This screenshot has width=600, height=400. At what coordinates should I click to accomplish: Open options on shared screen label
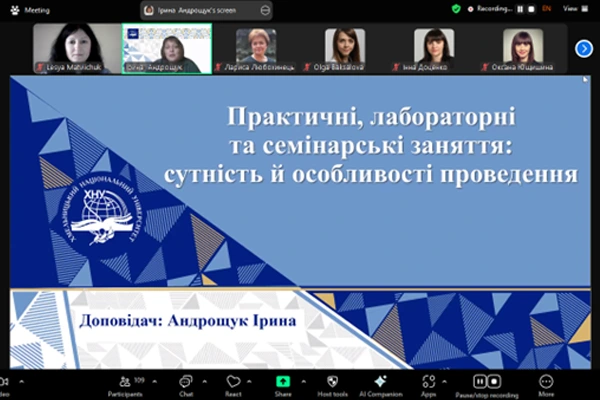coord(265,10)
